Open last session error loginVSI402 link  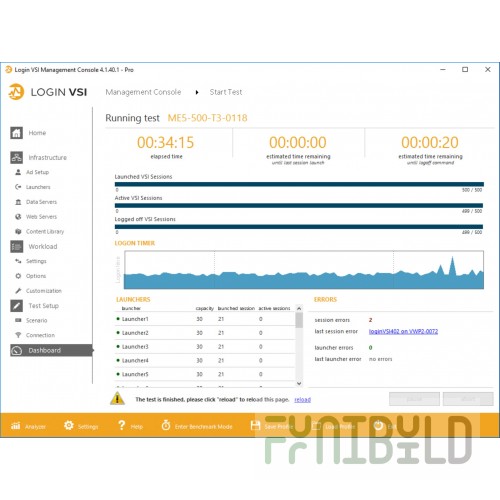tap(403, 331)
